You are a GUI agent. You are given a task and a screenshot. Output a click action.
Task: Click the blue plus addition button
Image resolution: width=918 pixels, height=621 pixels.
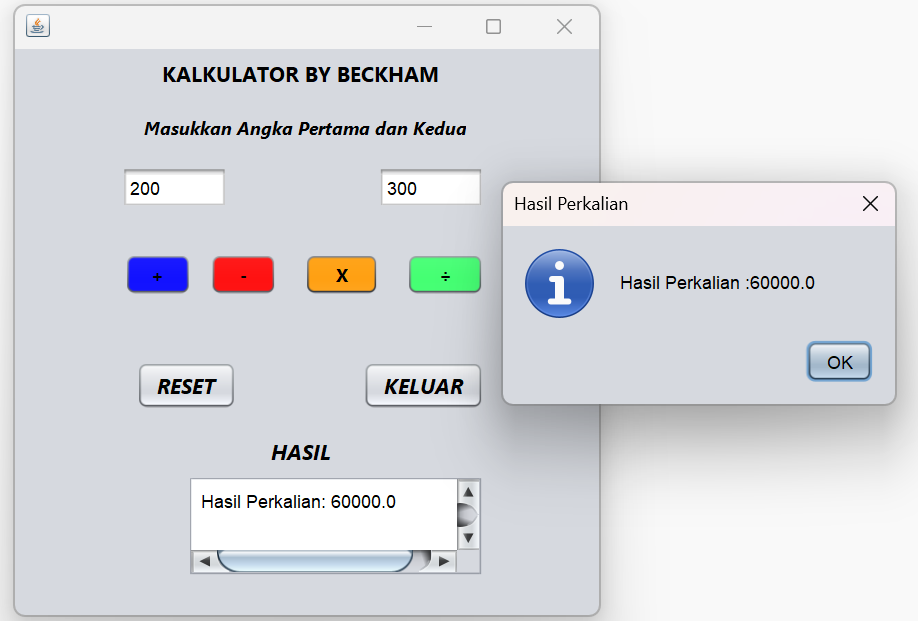(x=157, y=275)
